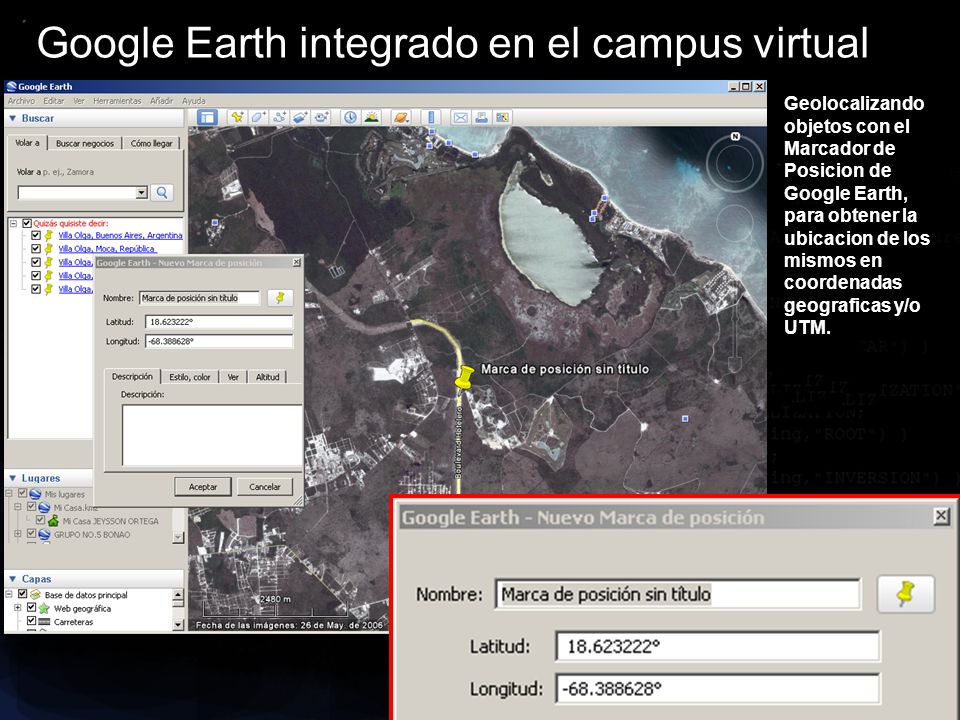Toggle GRUPO NO.5 BONAO checkbox
The width and height of the screenshot is (960, 720).
point(31,534)
